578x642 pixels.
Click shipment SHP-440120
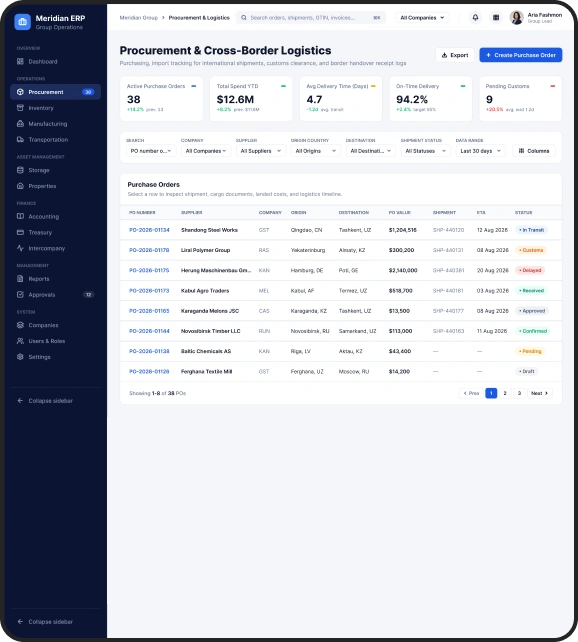[x=448, y=230]
